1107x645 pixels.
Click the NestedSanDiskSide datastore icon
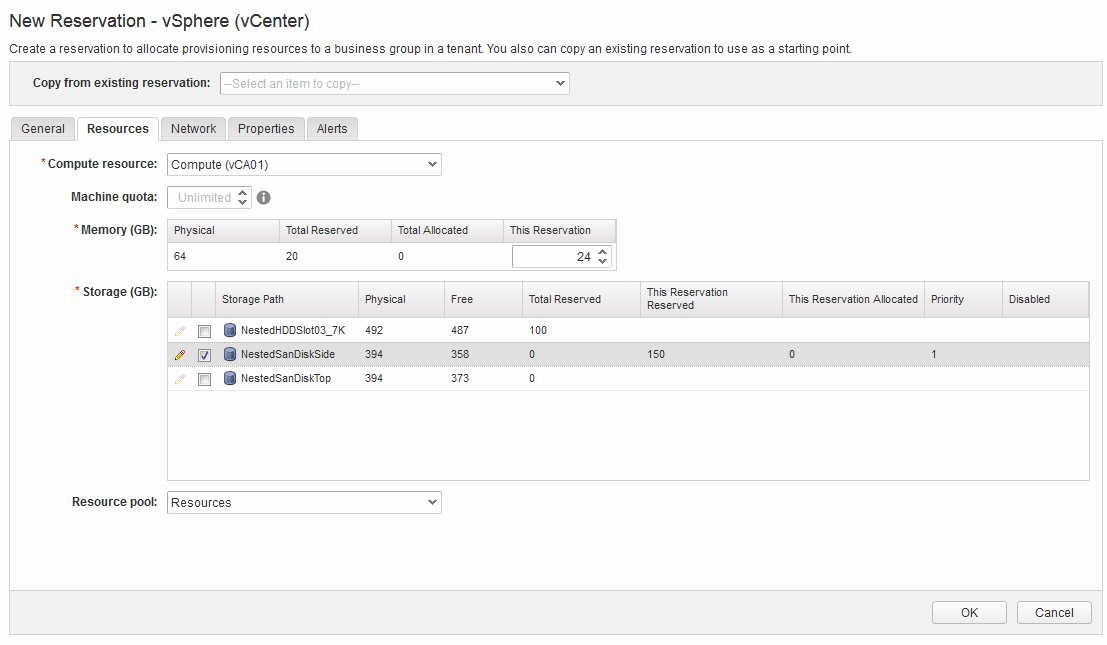click(230, 355)
